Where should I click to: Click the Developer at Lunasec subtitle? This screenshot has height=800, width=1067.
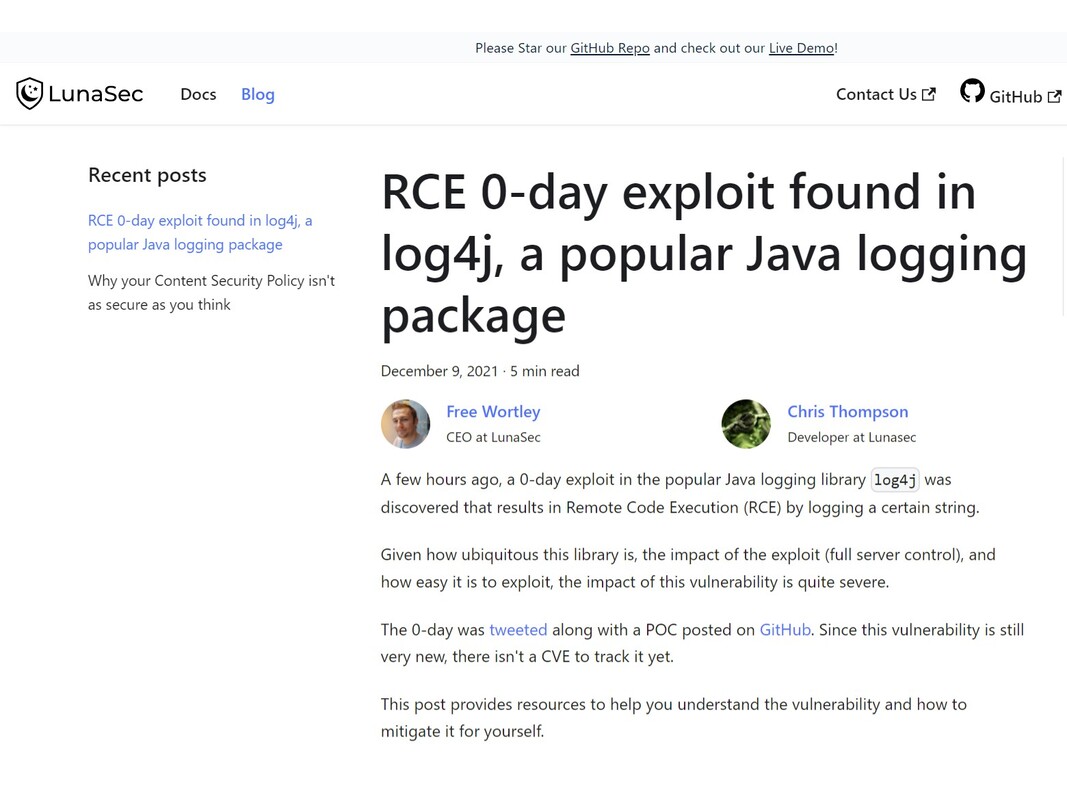pos(852,437)
